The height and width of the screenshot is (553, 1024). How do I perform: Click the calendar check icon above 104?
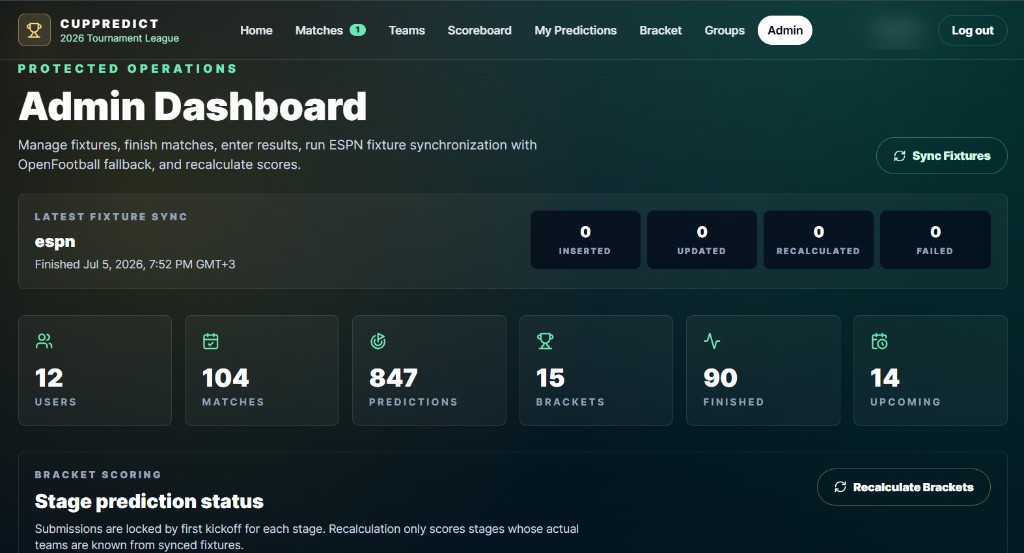[x=210, y=341]
